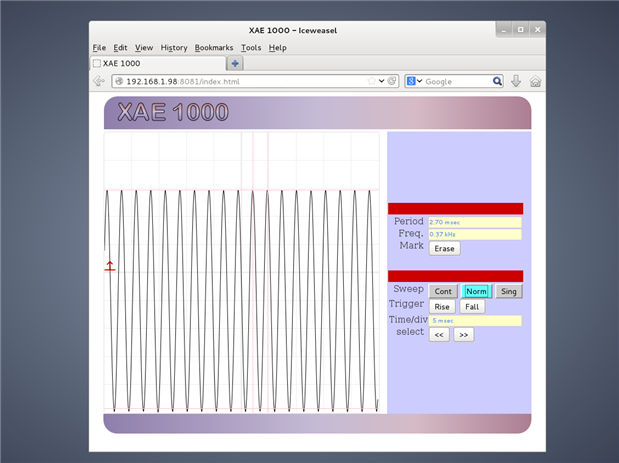Open the File menu

(x=99, y=48)
